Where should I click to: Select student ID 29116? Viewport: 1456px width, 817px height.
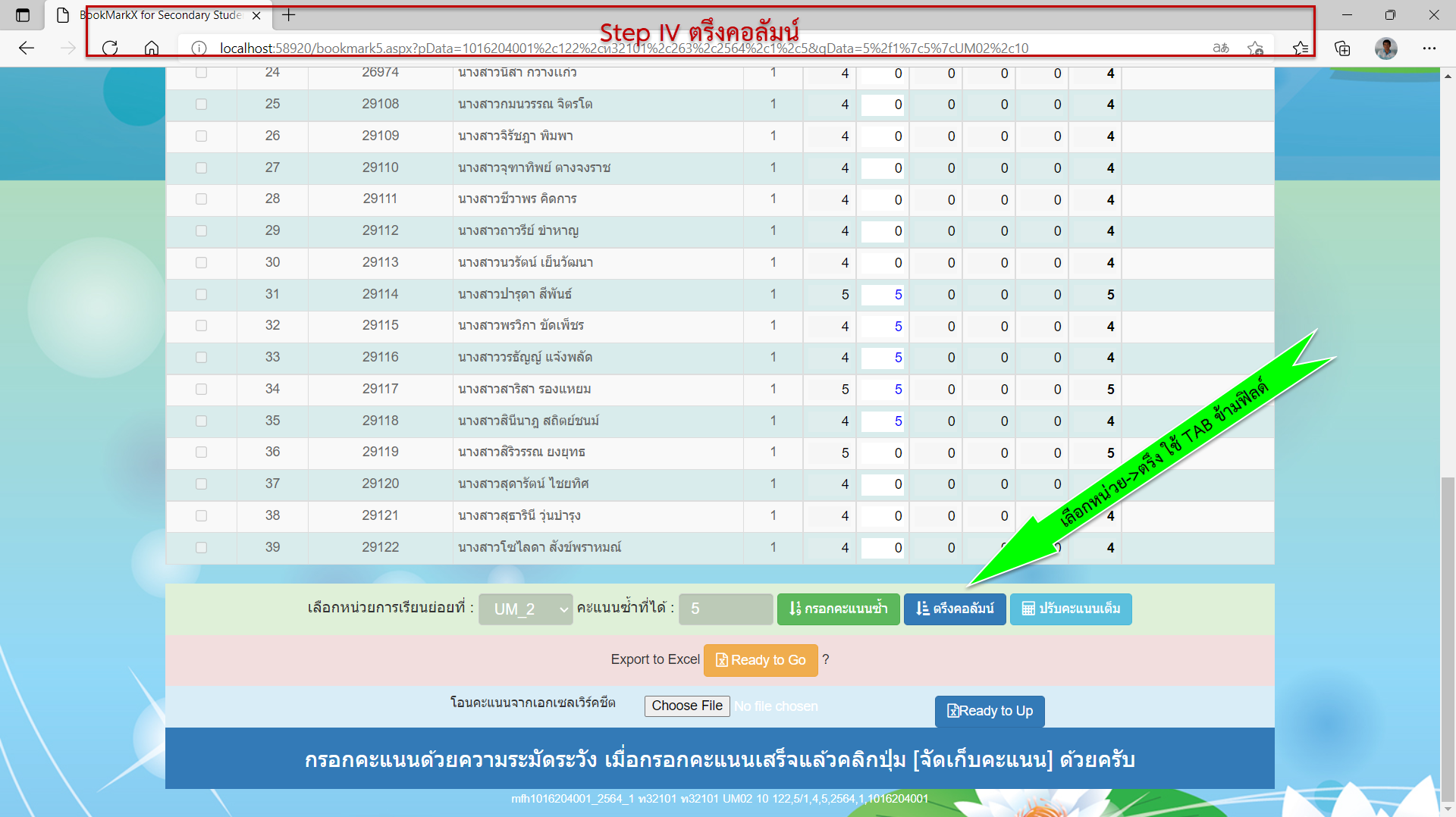[380, 357]
